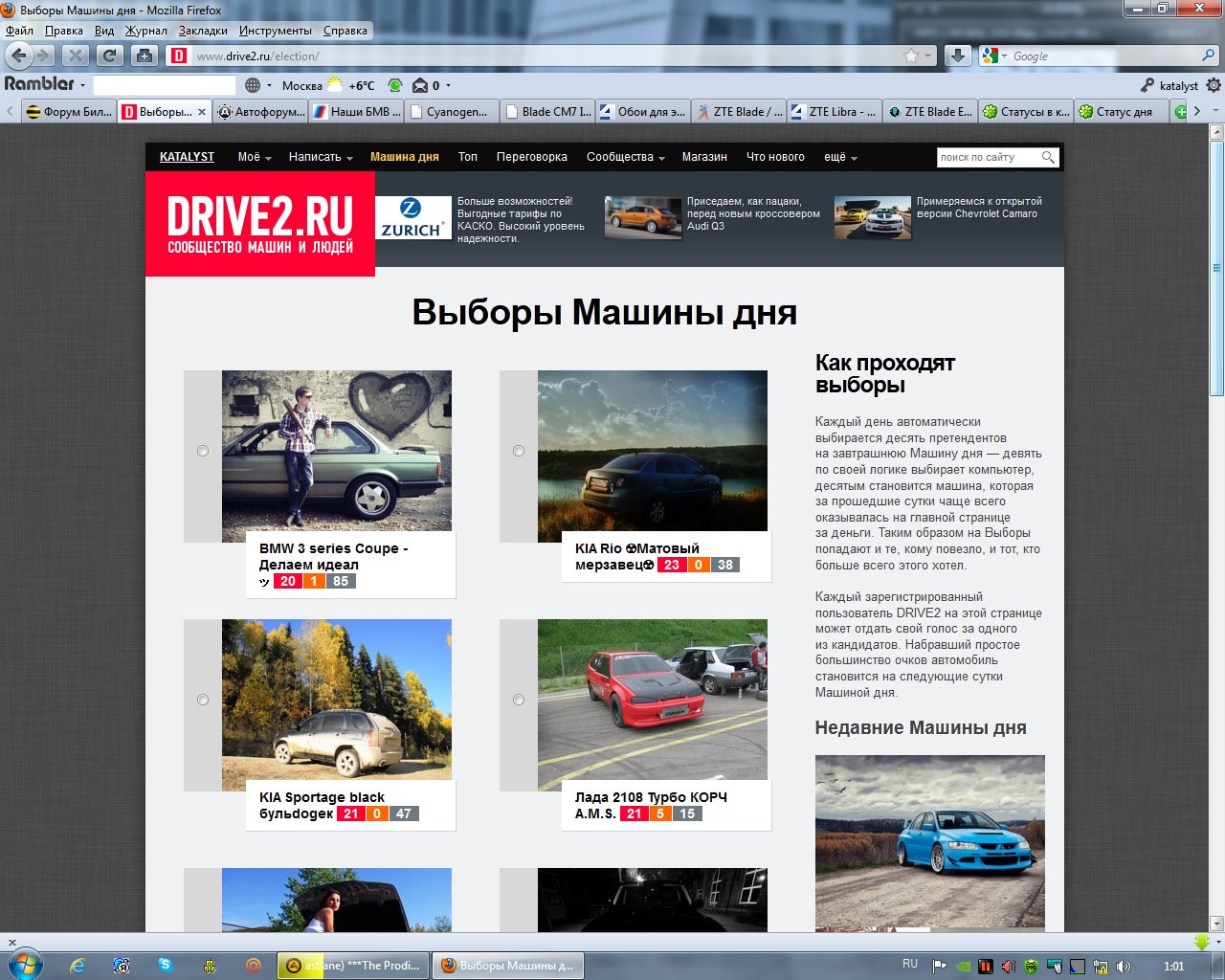Click the Action Center flag in the tray
The image size is (1225, 980).
point(939,966)
